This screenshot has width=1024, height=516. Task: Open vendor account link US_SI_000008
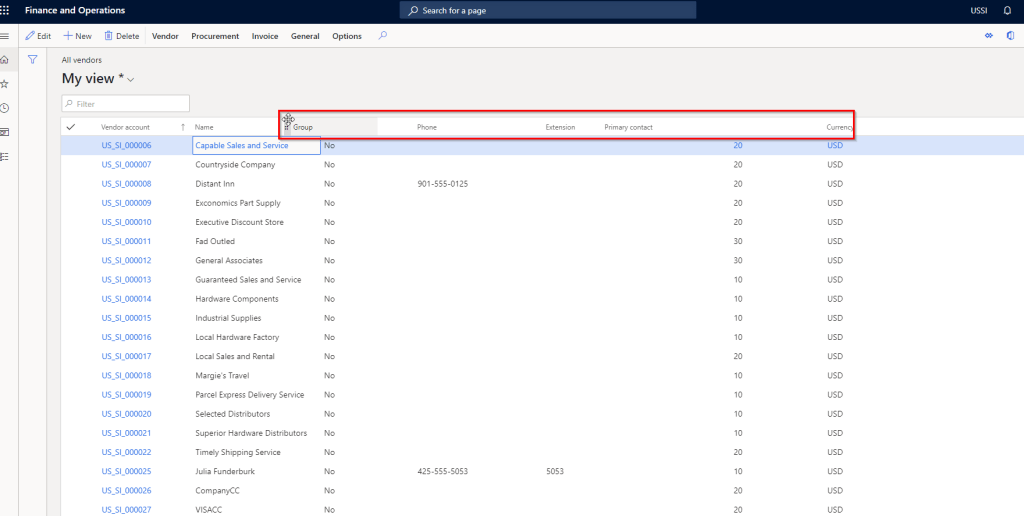pos(126,184)
